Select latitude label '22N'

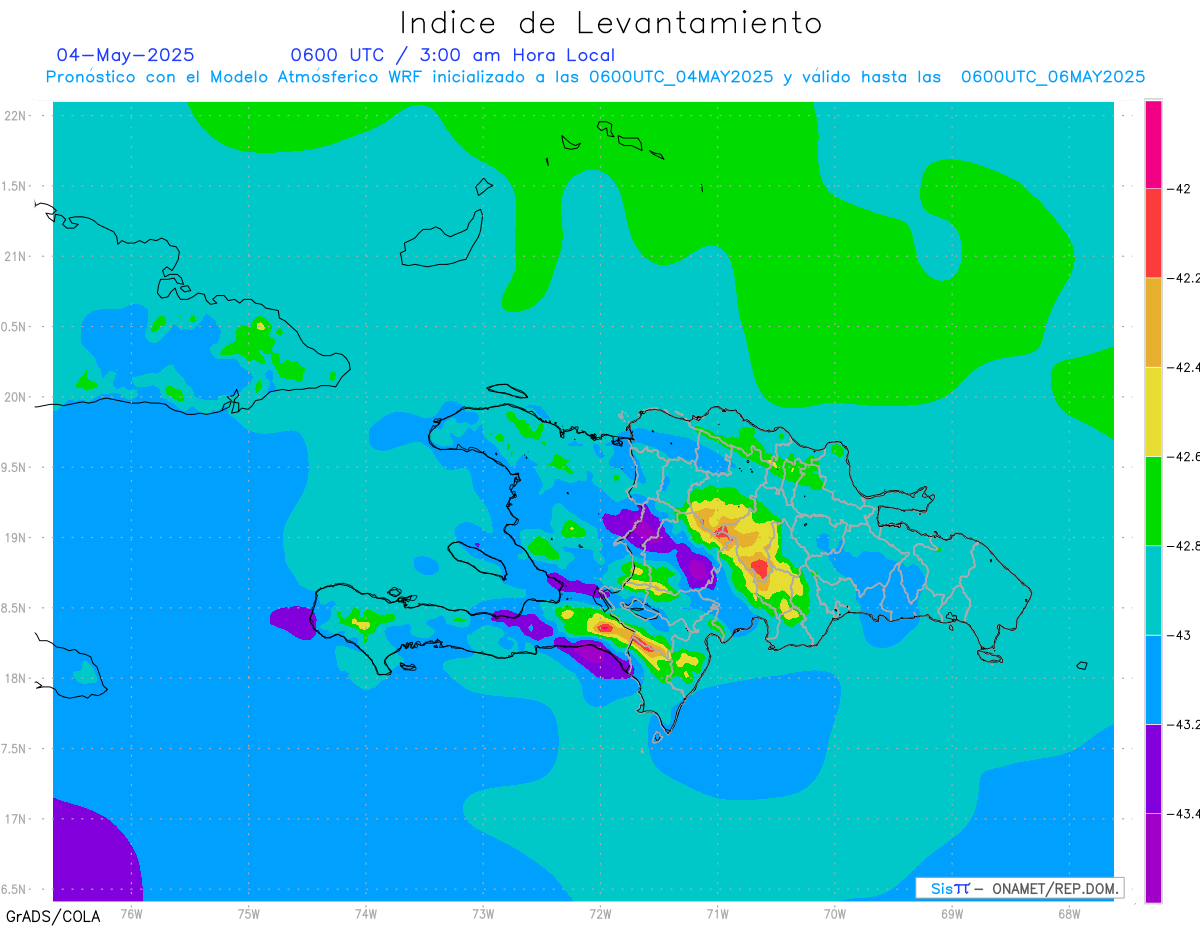(x=16, y=115)
